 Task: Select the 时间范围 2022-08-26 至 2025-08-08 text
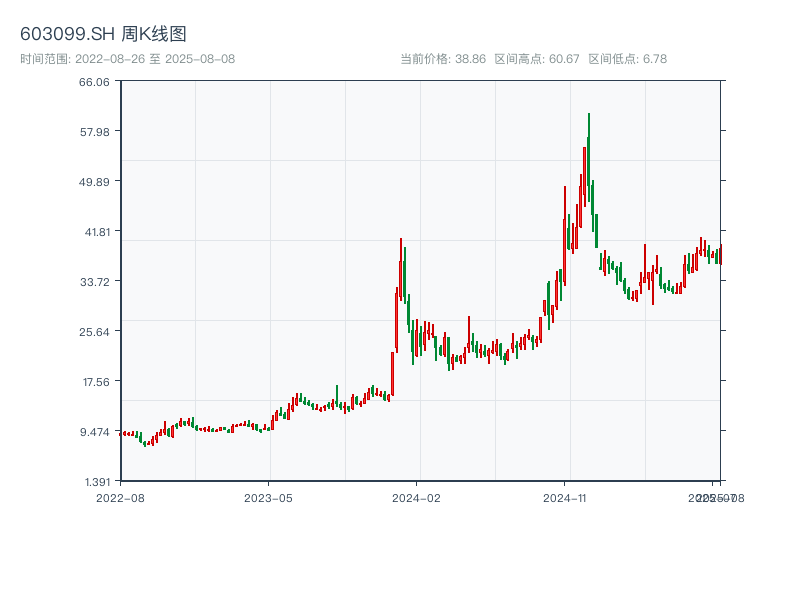click(128, 59)
